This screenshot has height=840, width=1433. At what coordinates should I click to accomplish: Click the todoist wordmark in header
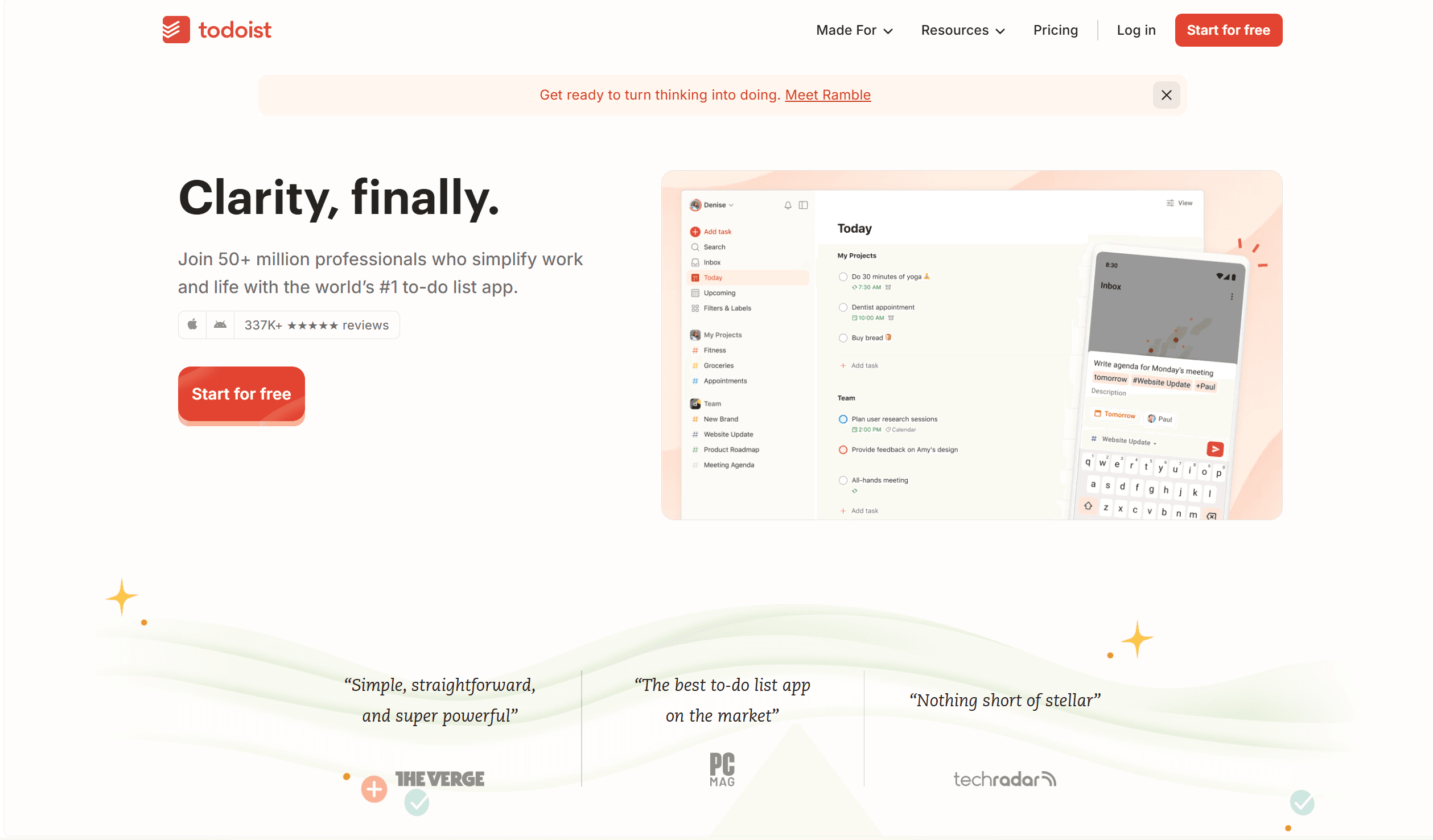tap(234, 30)
